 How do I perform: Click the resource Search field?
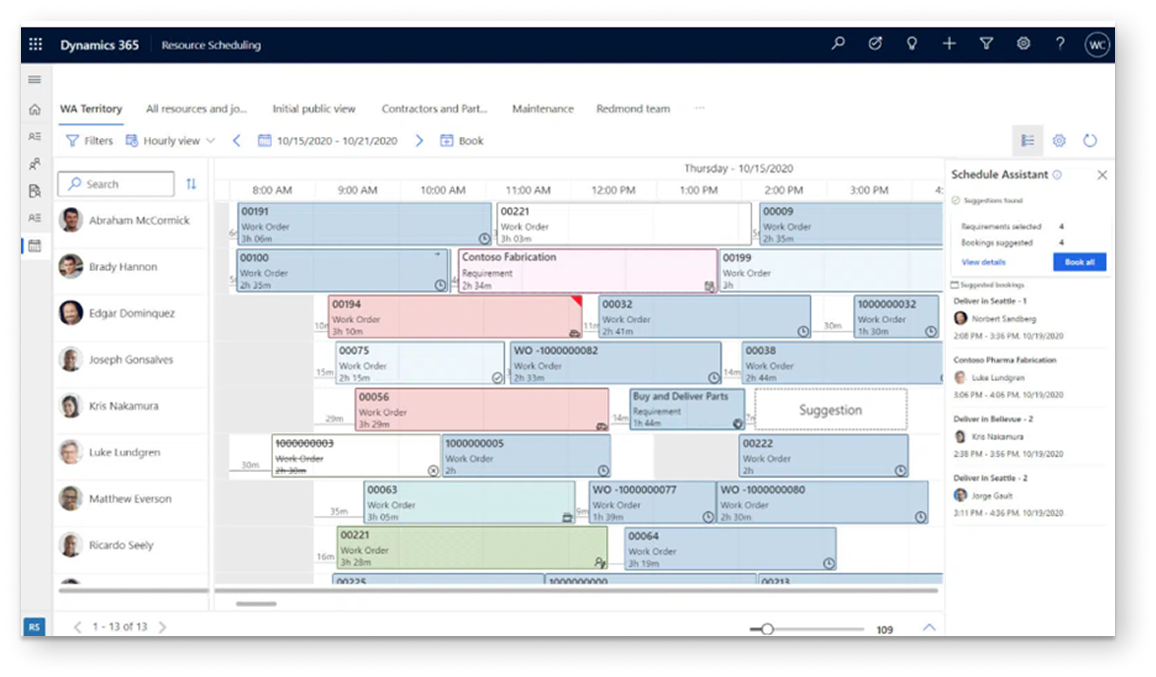[x=116, y=184]
